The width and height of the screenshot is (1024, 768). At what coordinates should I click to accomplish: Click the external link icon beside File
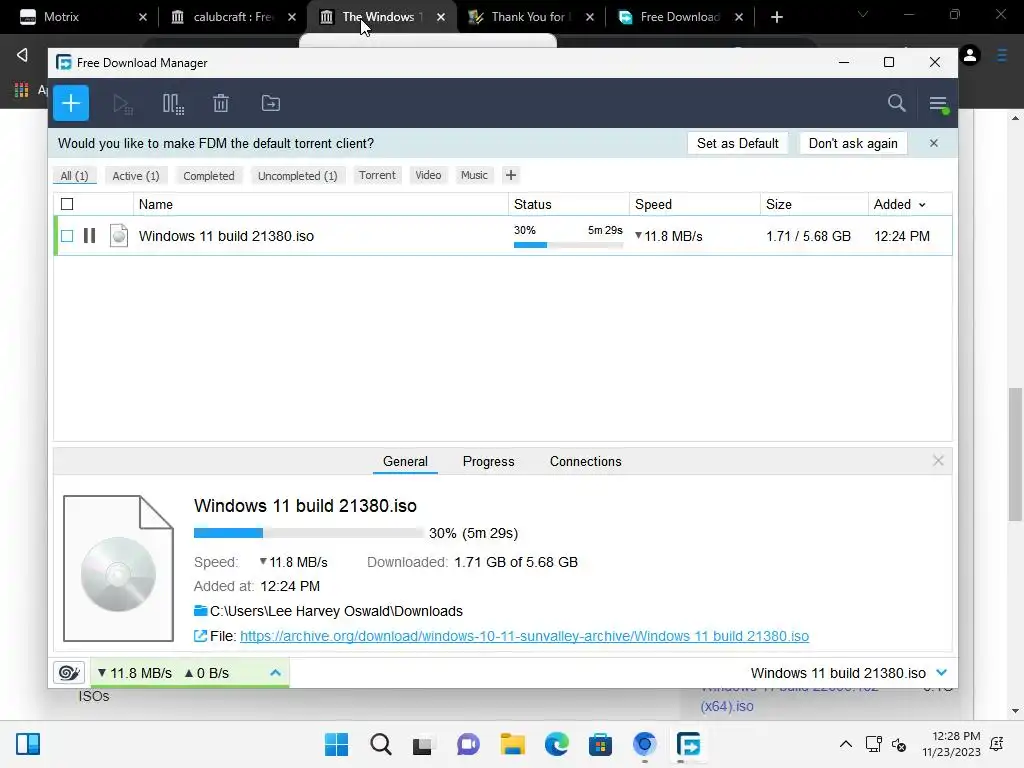[200, 636]
